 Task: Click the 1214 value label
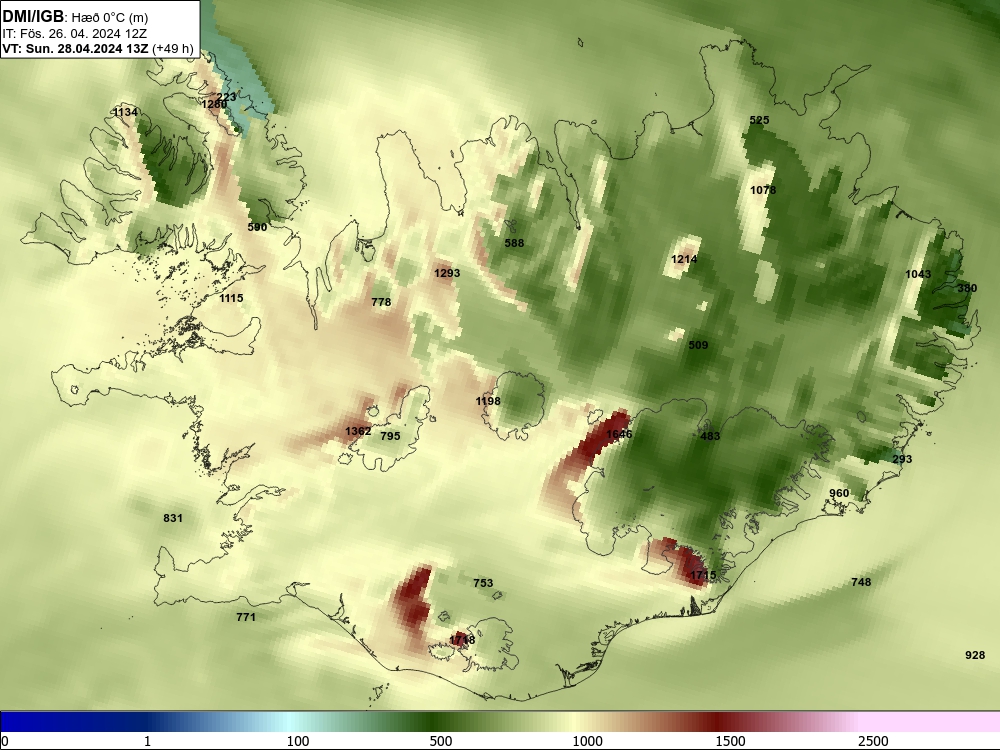click(684, 259)
